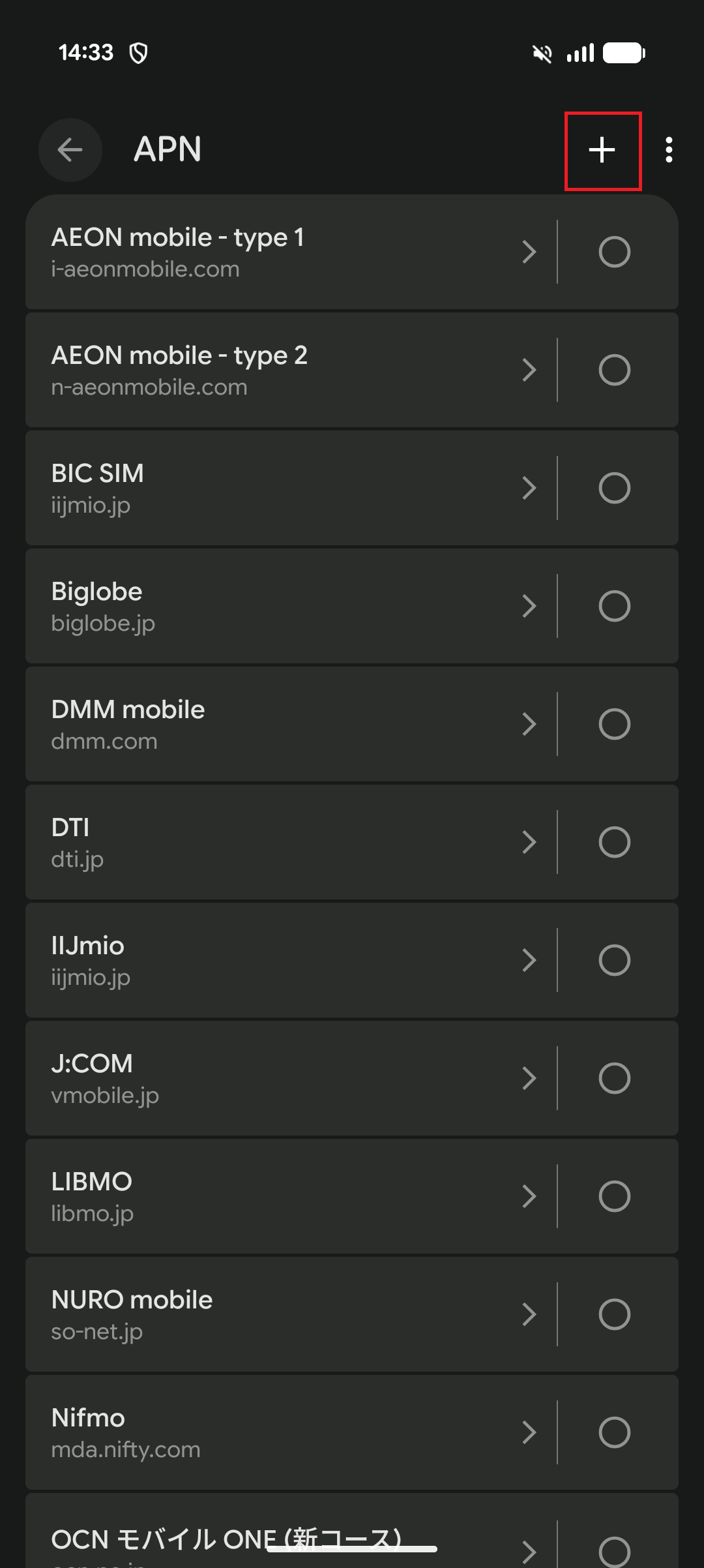The image size is (704, 1568).
Task: Tap the muted sound status icon
Action: pos(542,53)
